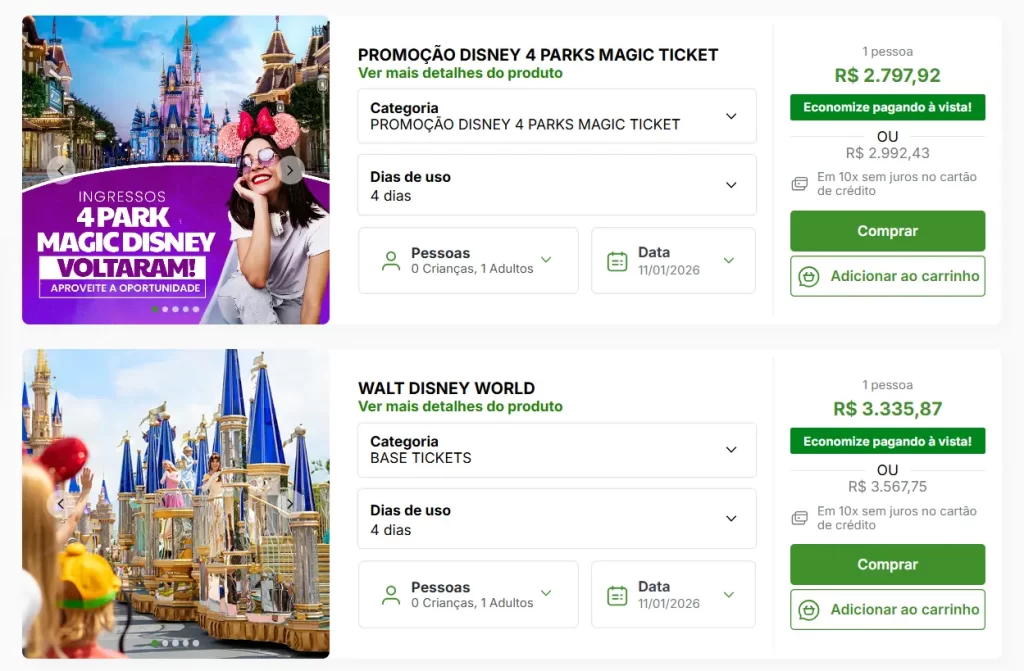Click Comprar for the 4 Parks Magic Ticket
Screen dimensions: 1024x671
click(x=887, y=231)
